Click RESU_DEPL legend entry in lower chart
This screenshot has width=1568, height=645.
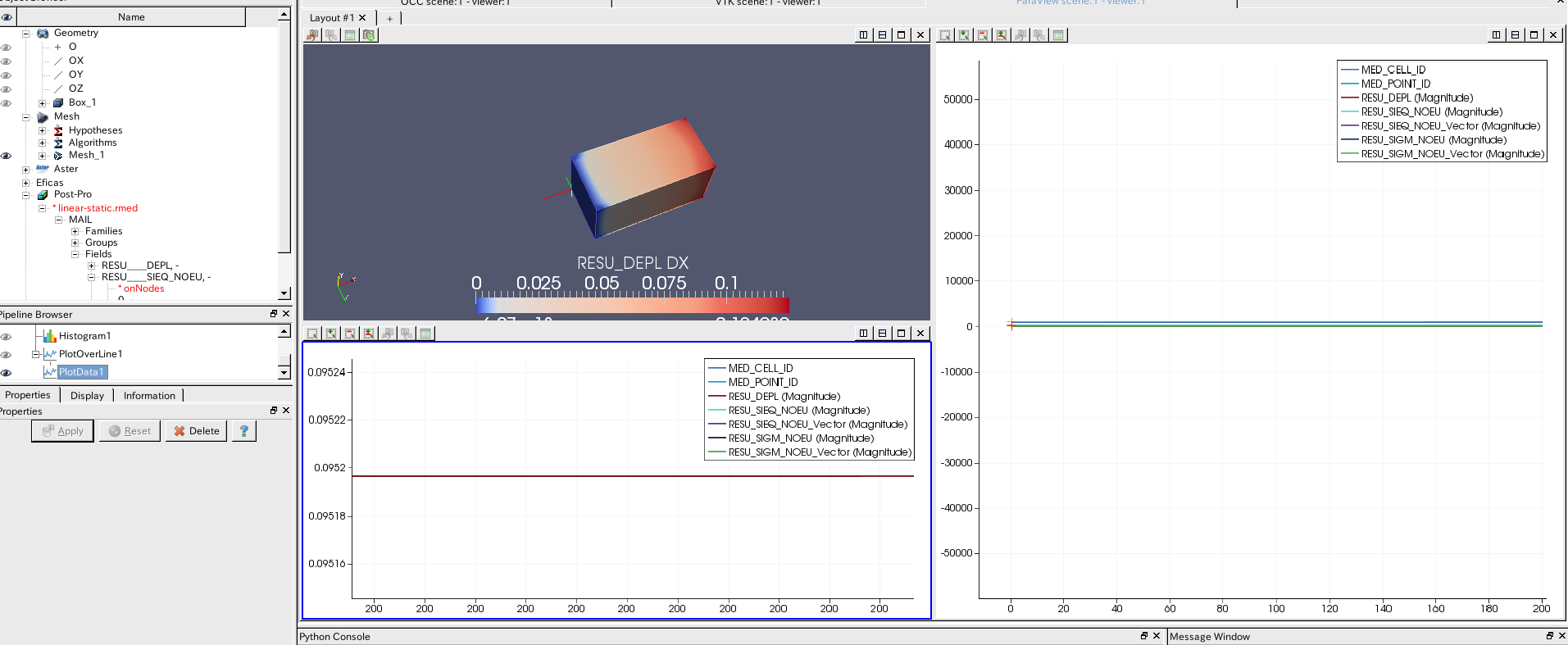(x=774, y=397)
